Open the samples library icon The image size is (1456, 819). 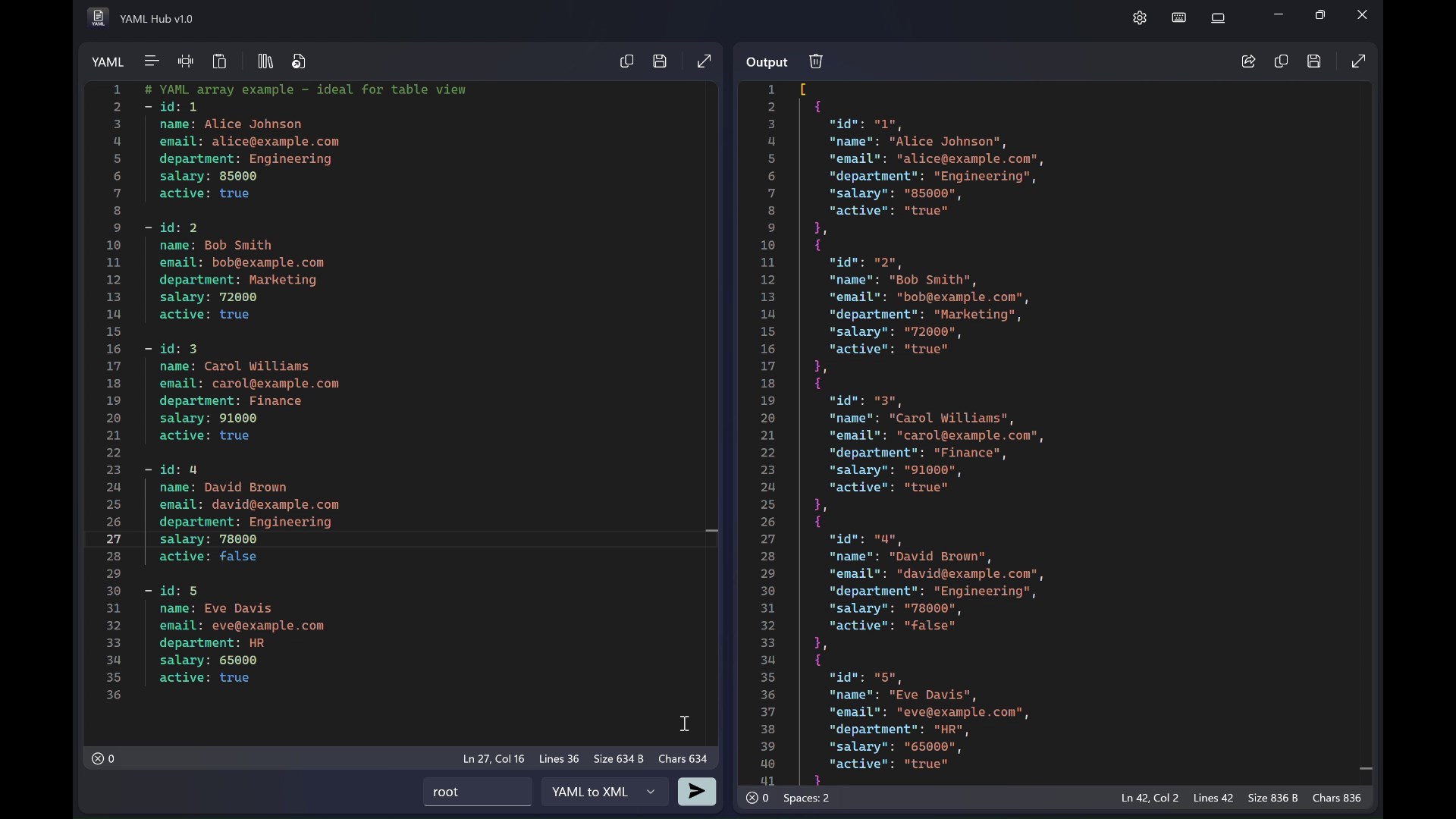pos(265,61)
